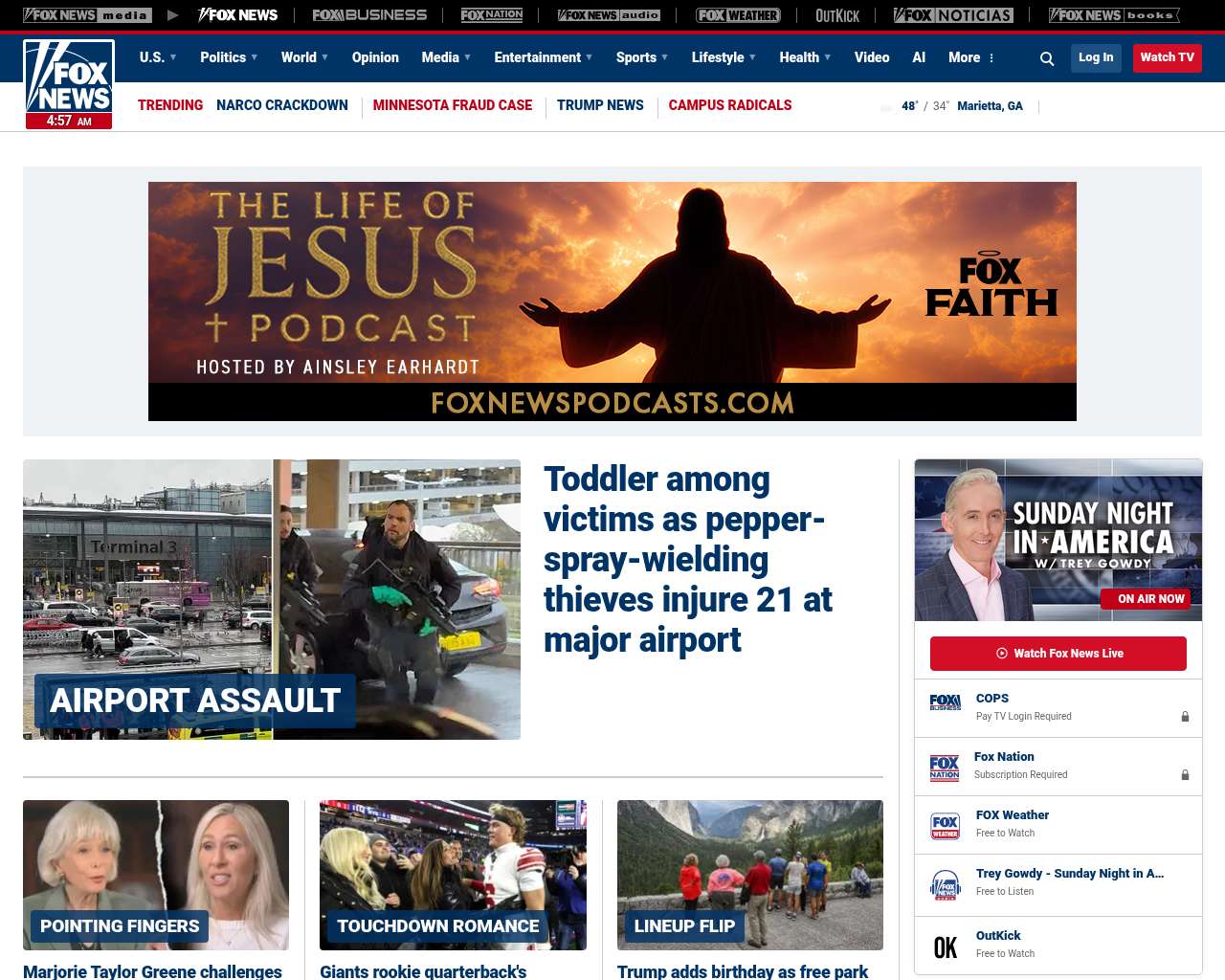
Task: Open the search magnifier icon
Action: point(1047,58)
